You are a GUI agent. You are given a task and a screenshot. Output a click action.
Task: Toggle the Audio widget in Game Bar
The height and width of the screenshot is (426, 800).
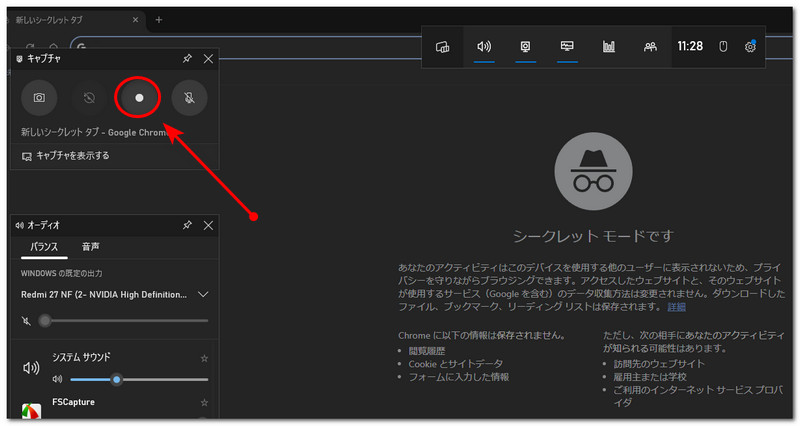tap(484, 46)
